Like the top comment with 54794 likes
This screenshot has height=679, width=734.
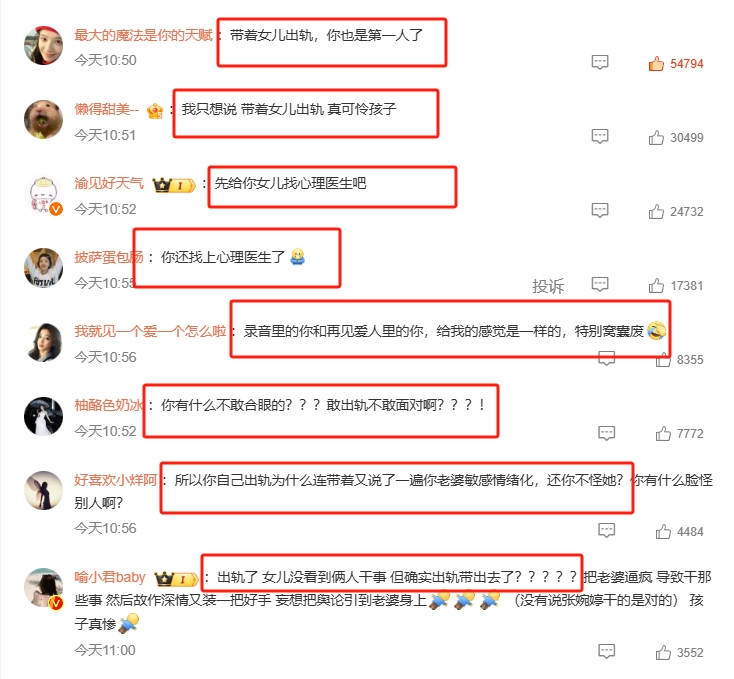(656, 63)
